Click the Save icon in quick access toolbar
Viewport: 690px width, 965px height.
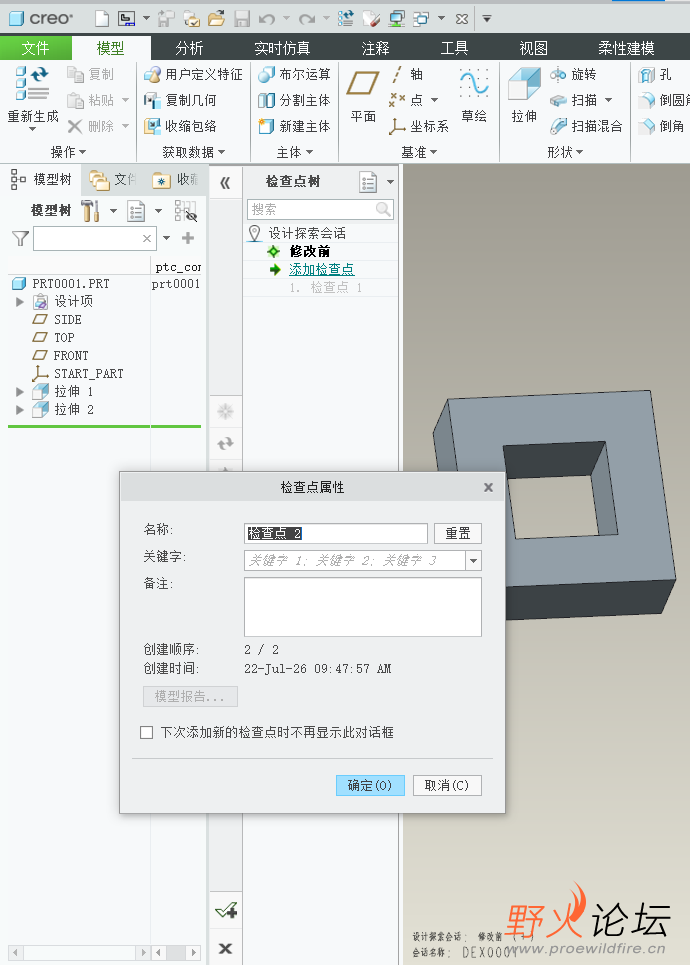242,18
